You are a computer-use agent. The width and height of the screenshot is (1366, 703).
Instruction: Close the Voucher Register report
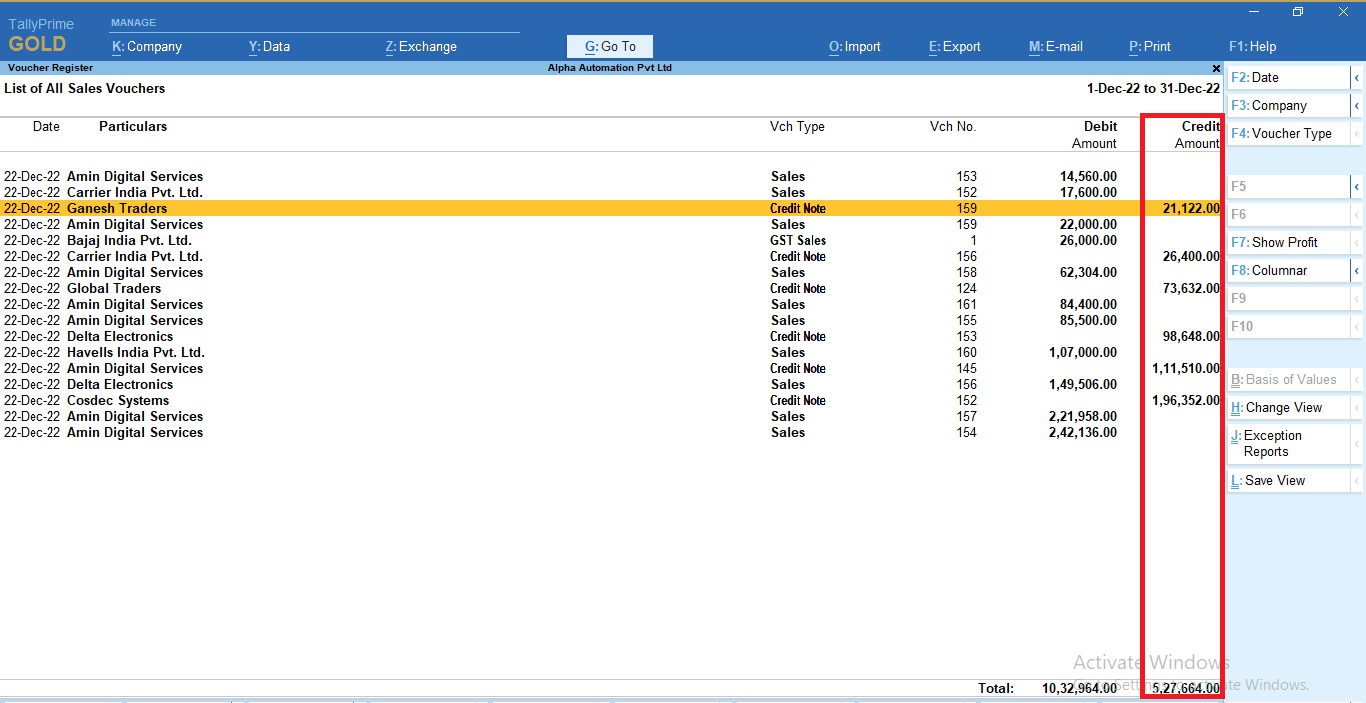tap(1215, 68)
